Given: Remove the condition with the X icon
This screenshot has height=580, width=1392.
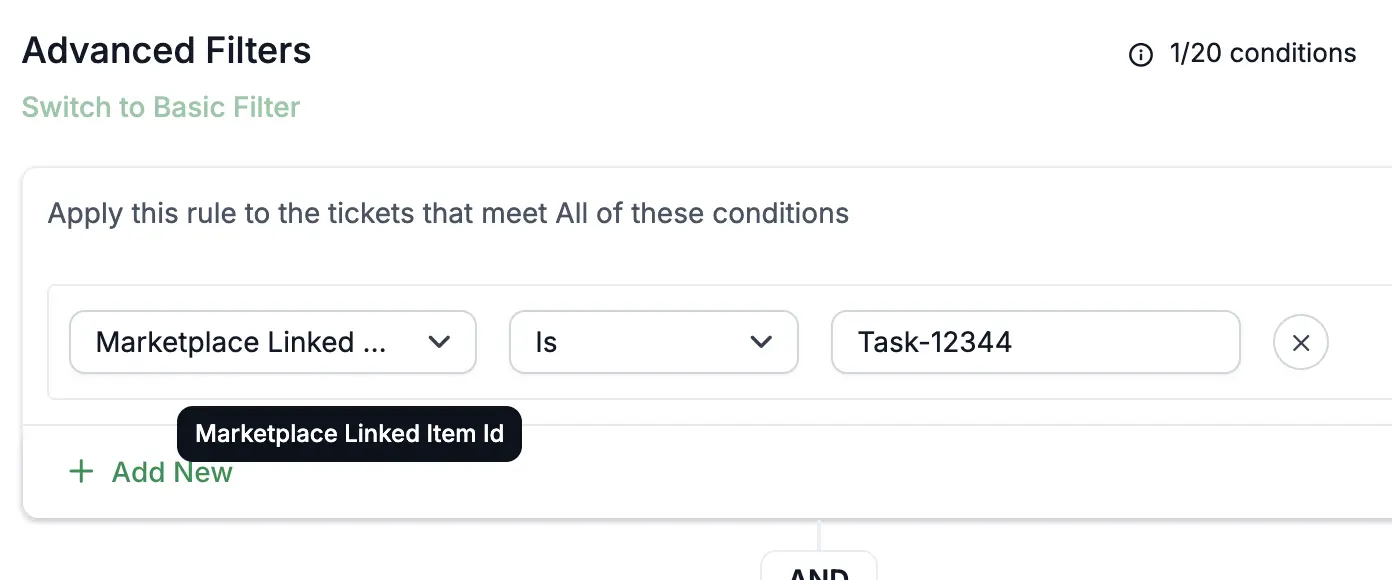Looking at the screenshot, I should pos(1300,343).
